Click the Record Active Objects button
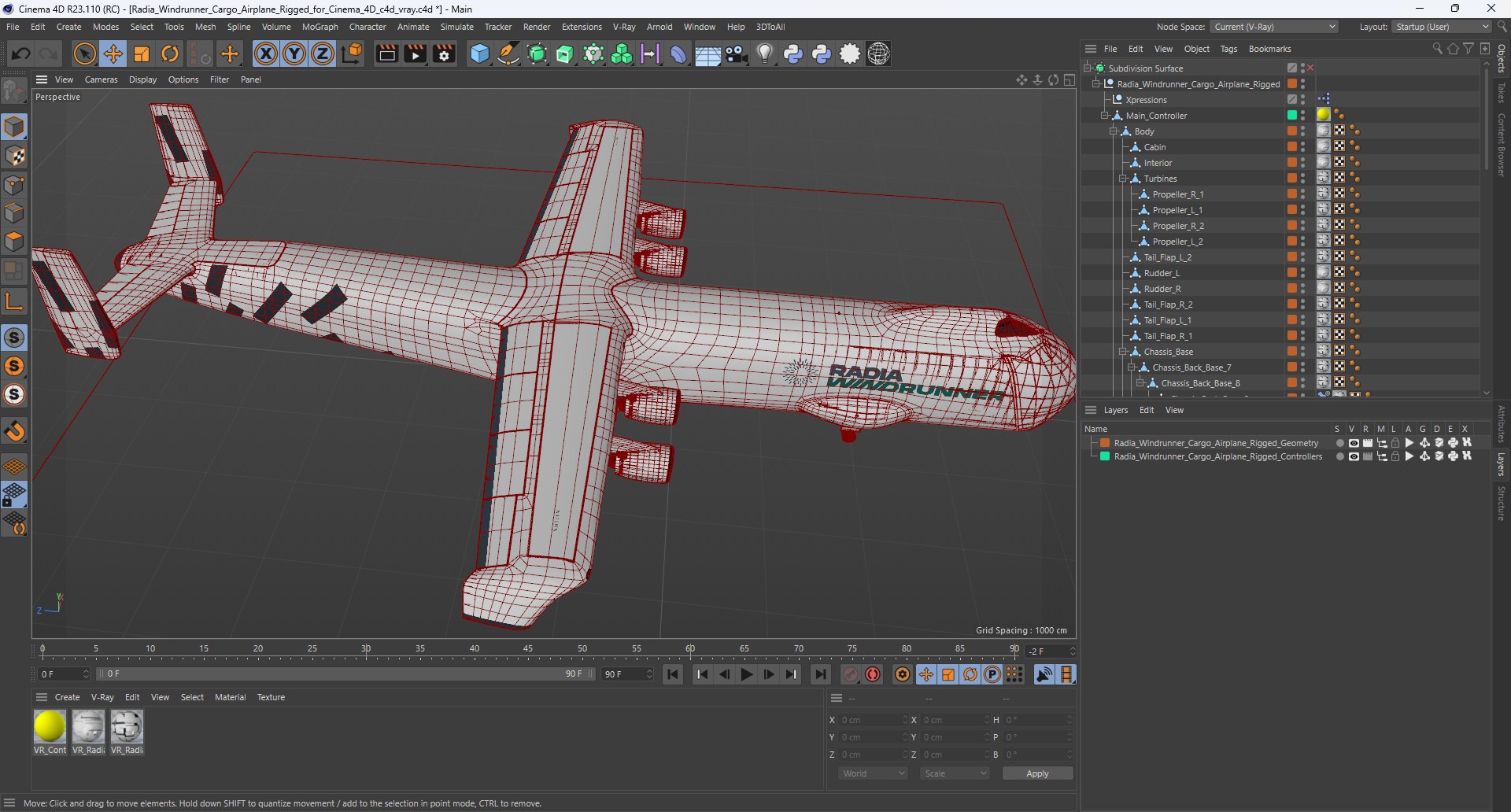 (x=851, y=674)
